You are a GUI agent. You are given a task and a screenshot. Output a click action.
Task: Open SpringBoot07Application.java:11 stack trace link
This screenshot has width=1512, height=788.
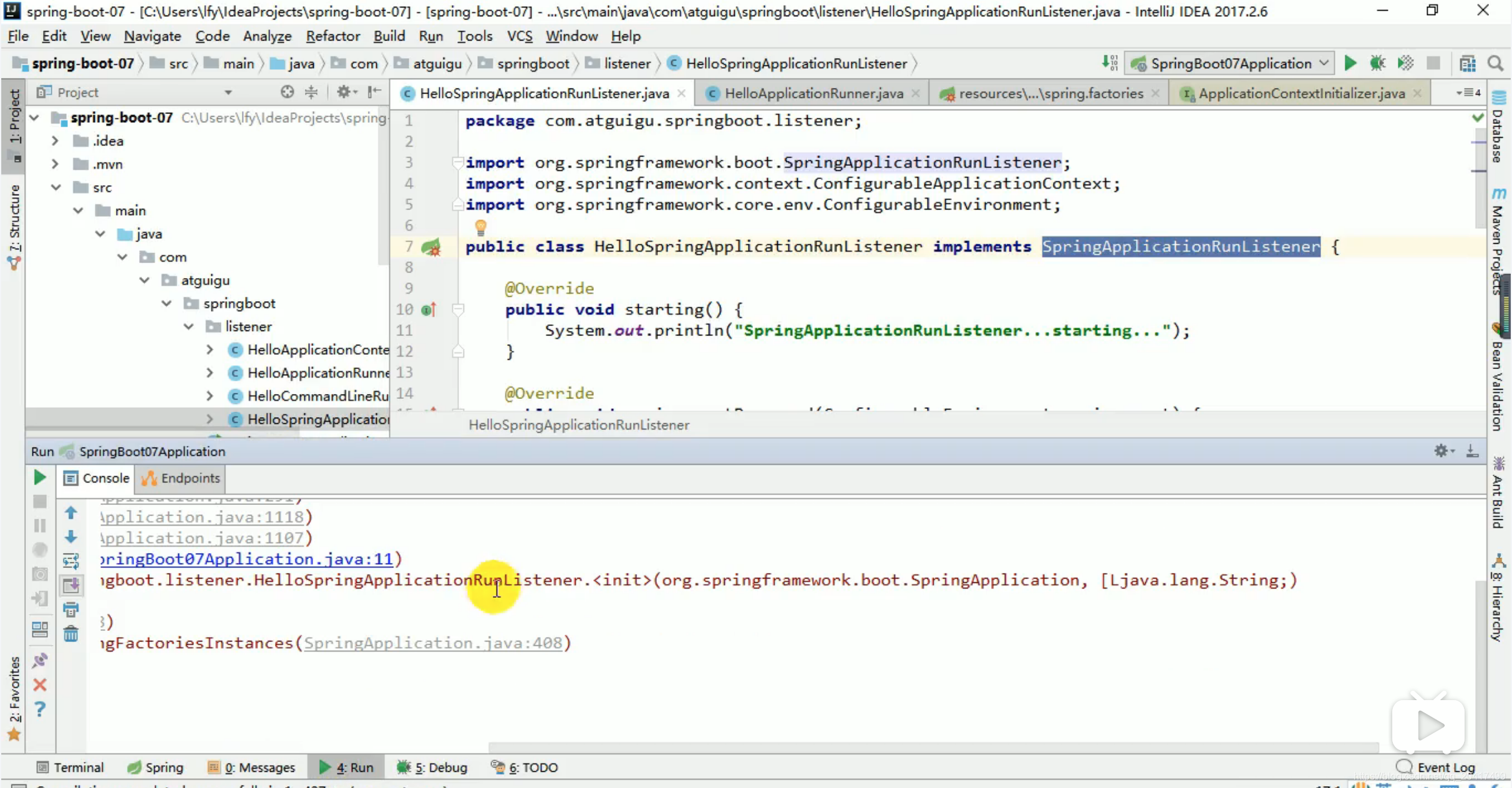[247, 559]
